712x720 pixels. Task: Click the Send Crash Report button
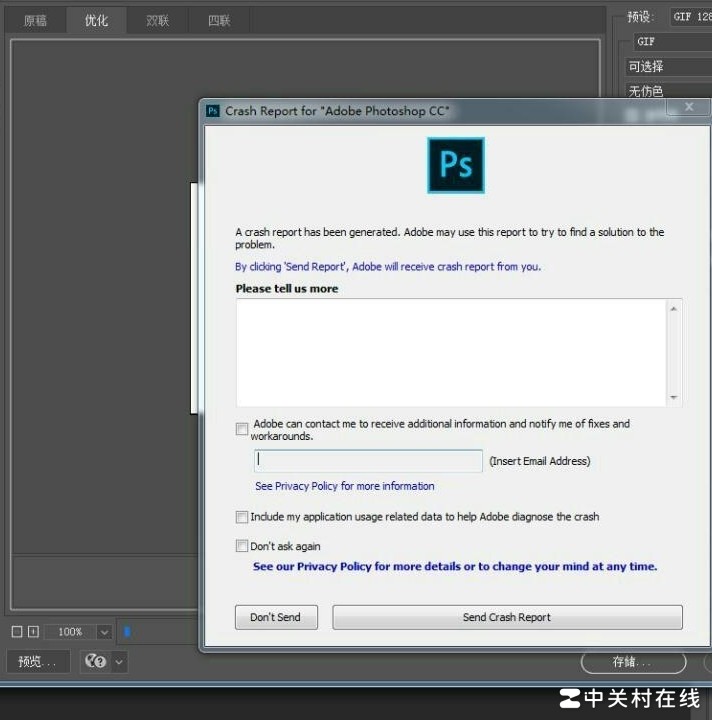507,617
